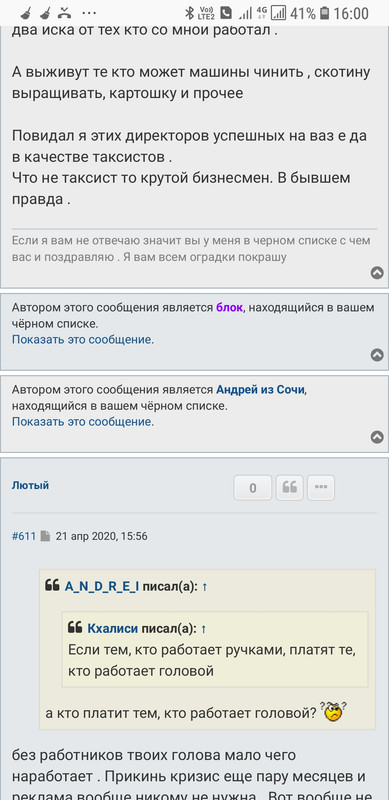389x800 pixels.
Task: Jump to top from first post arrow
Action: [x=377, y=273]
